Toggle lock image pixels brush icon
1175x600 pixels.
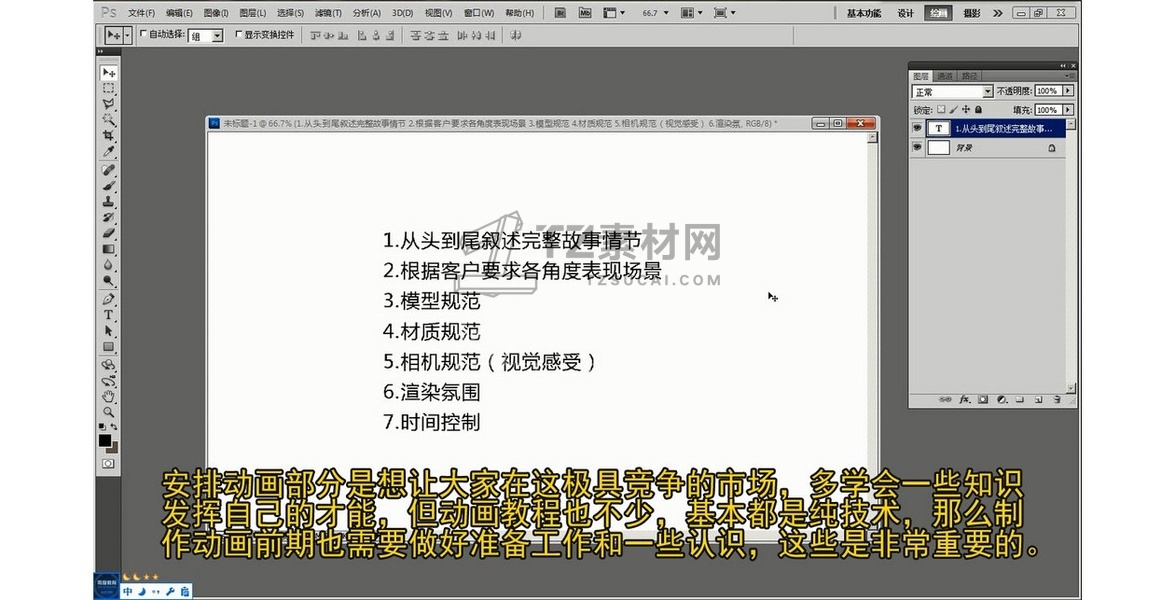coord(954,109)
